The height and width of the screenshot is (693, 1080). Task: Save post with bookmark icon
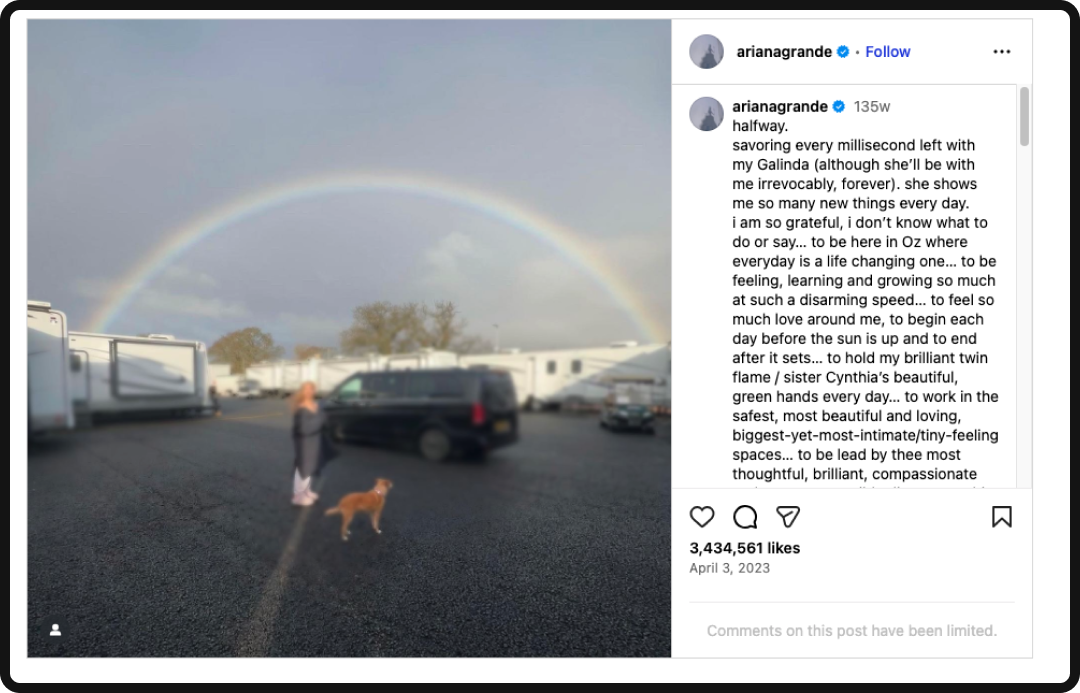coord(1001,517)
